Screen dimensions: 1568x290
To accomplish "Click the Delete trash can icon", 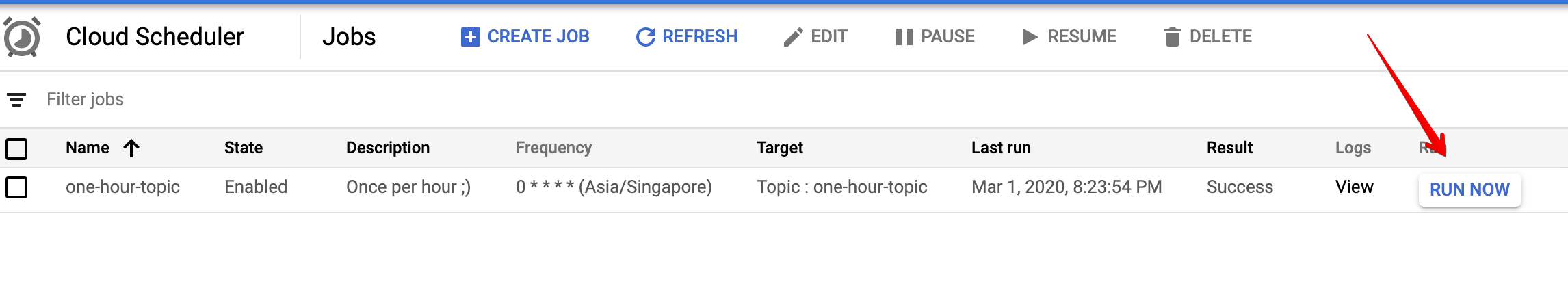I will click(x=1172, y=37).
